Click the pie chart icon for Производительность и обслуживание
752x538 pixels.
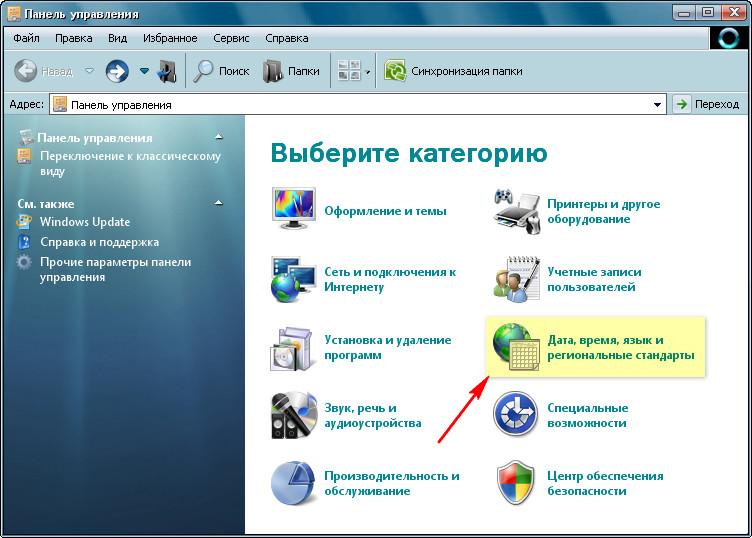tap(294, 483)
